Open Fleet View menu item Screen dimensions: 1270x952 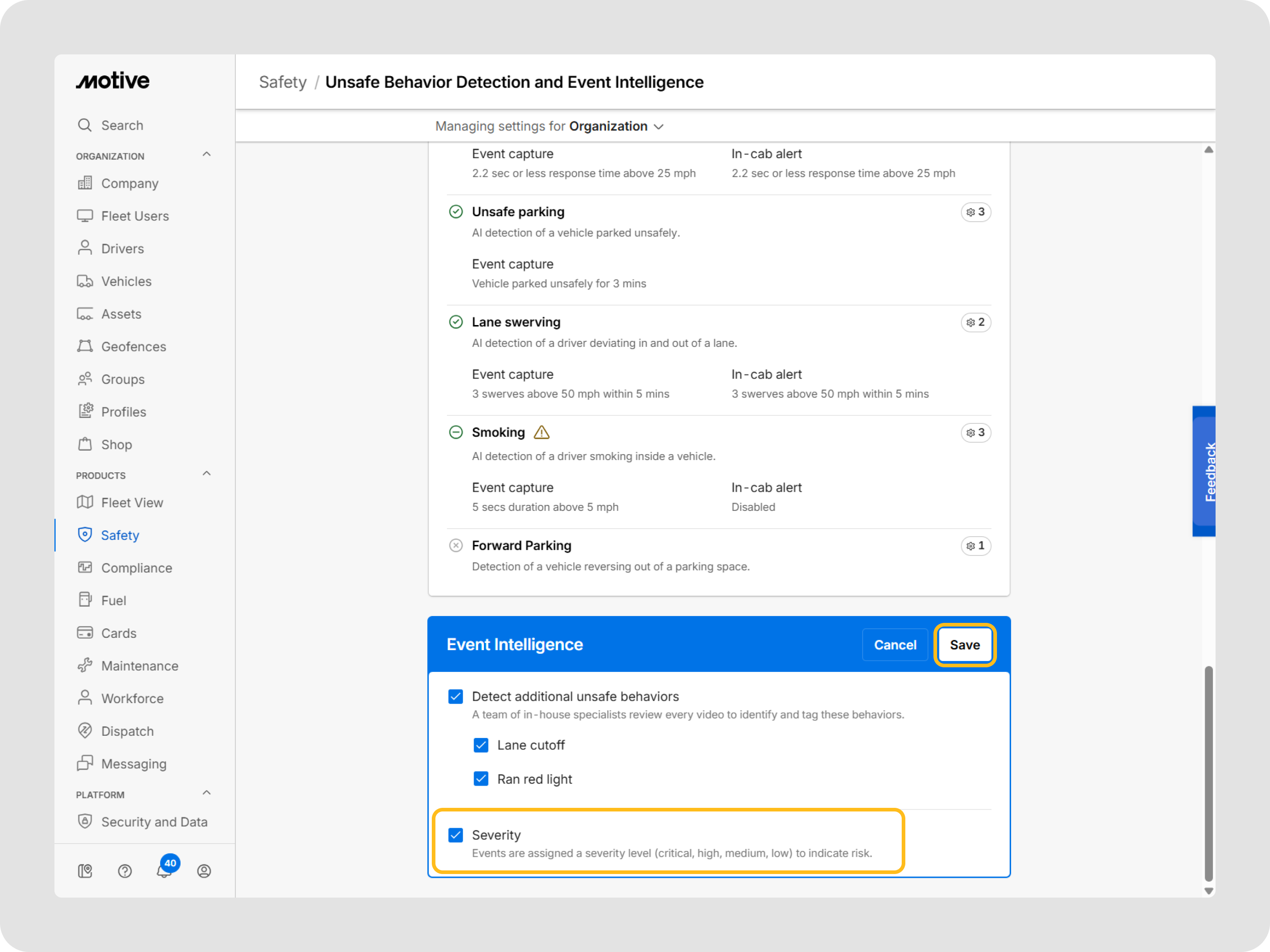[x=132, y=502]
